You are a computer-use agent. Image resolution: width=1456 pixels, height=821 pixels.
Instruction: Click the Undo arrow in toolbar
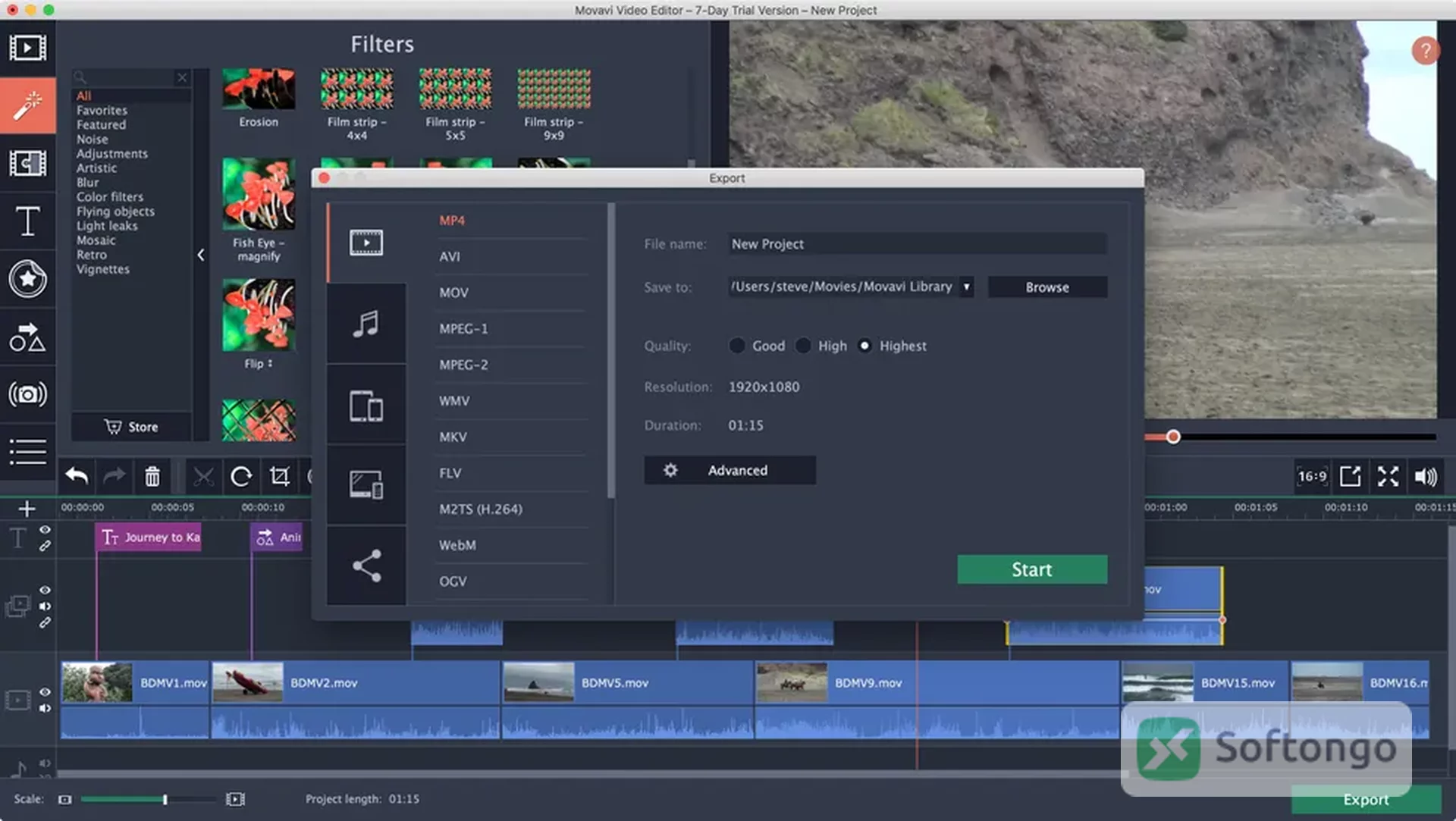pyautogui.click(x=77, y=476)
